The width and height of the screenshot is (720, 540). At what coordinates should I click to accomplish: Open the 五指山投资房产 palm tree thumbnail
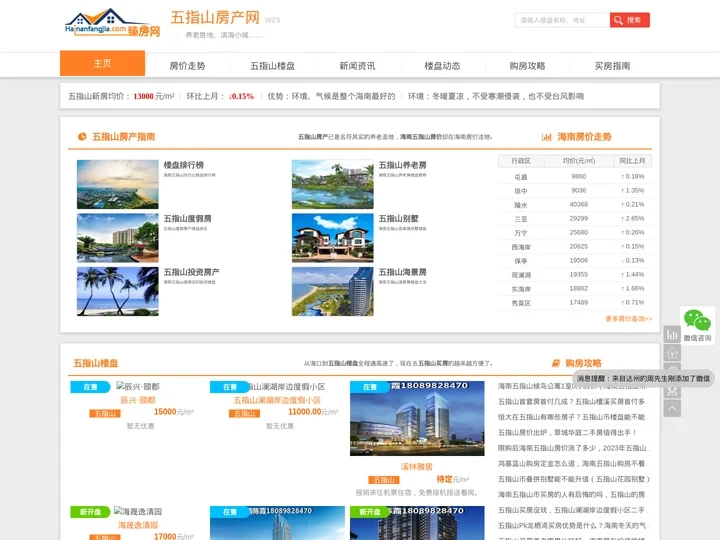[118, 292]
